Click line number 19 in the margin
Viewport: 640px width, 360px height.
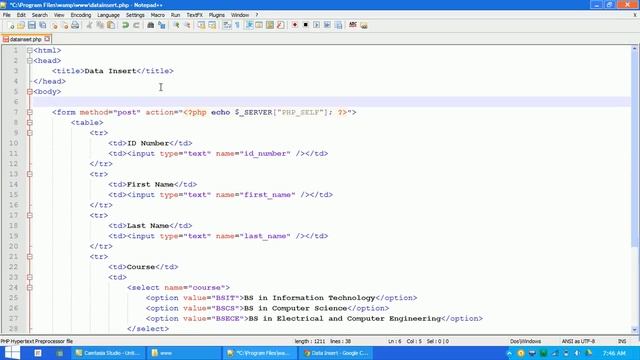pyautogui.click(x=13, y=236)
